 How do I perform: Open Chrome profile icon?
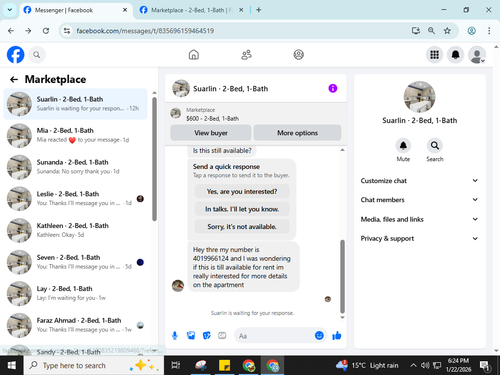(x=471, y=31)
